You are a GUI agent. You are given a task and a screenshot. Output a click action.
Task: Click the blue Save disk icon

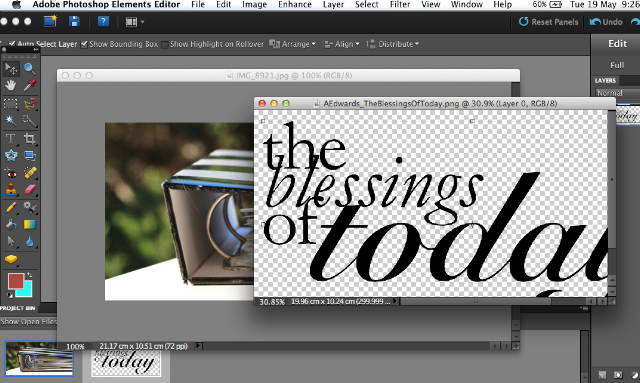(74, 22)
